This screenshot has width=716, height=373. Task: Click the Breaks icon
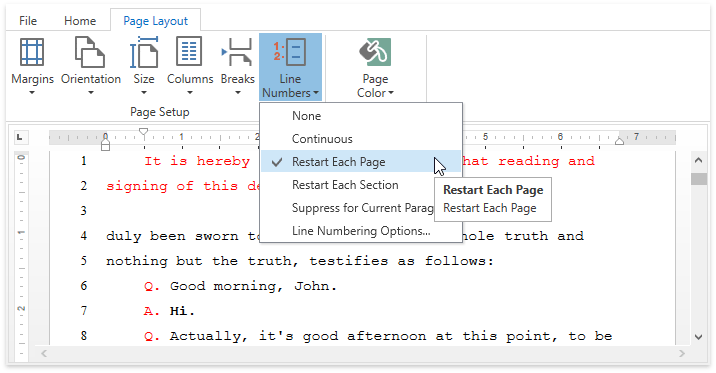[x=237, y=52]
